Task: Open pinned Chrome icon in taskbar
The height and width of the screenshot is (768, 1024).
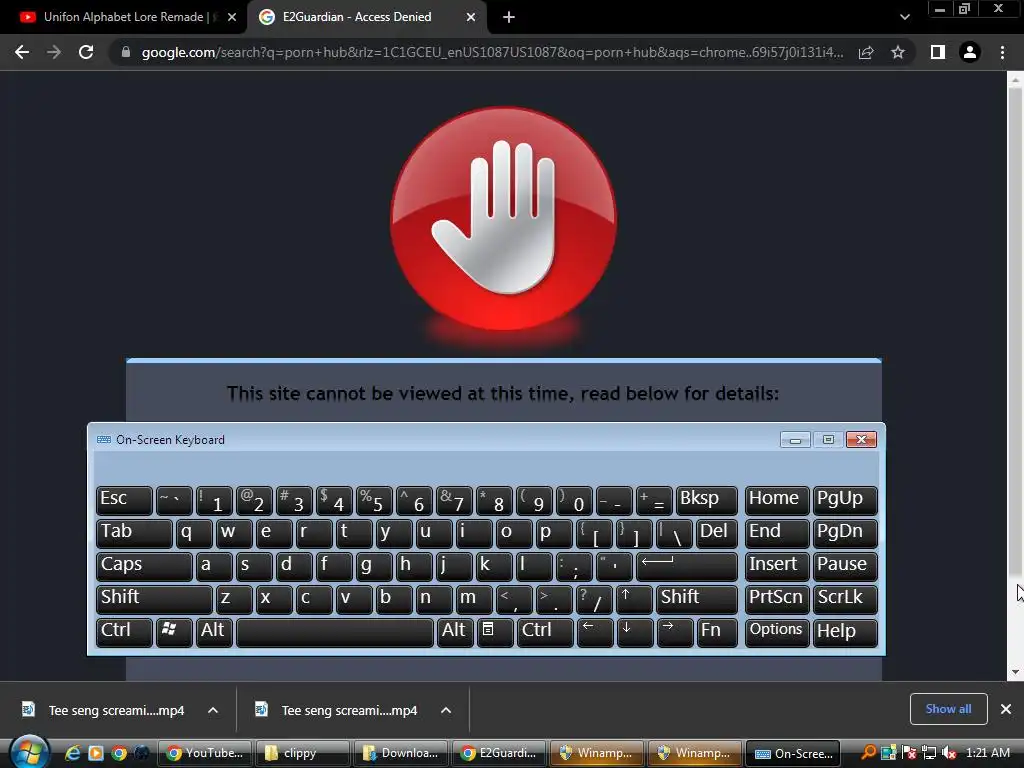Action: pos(119,753)
